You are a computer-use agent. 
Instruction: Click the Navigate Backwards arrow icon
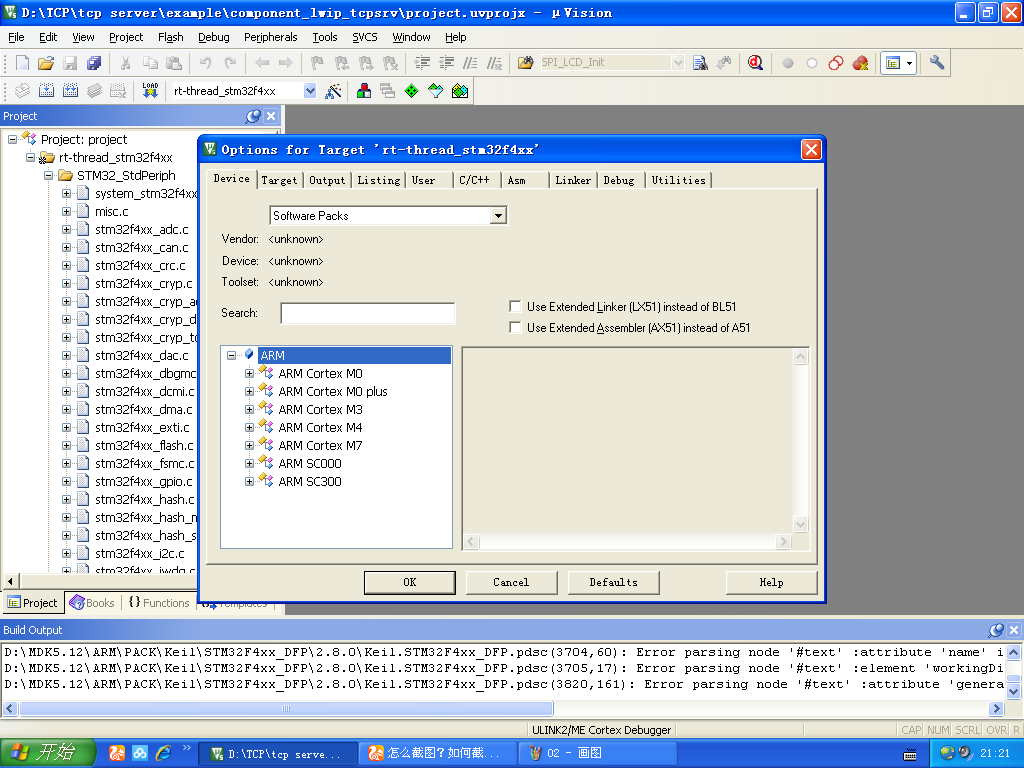(x=262, y=63)
